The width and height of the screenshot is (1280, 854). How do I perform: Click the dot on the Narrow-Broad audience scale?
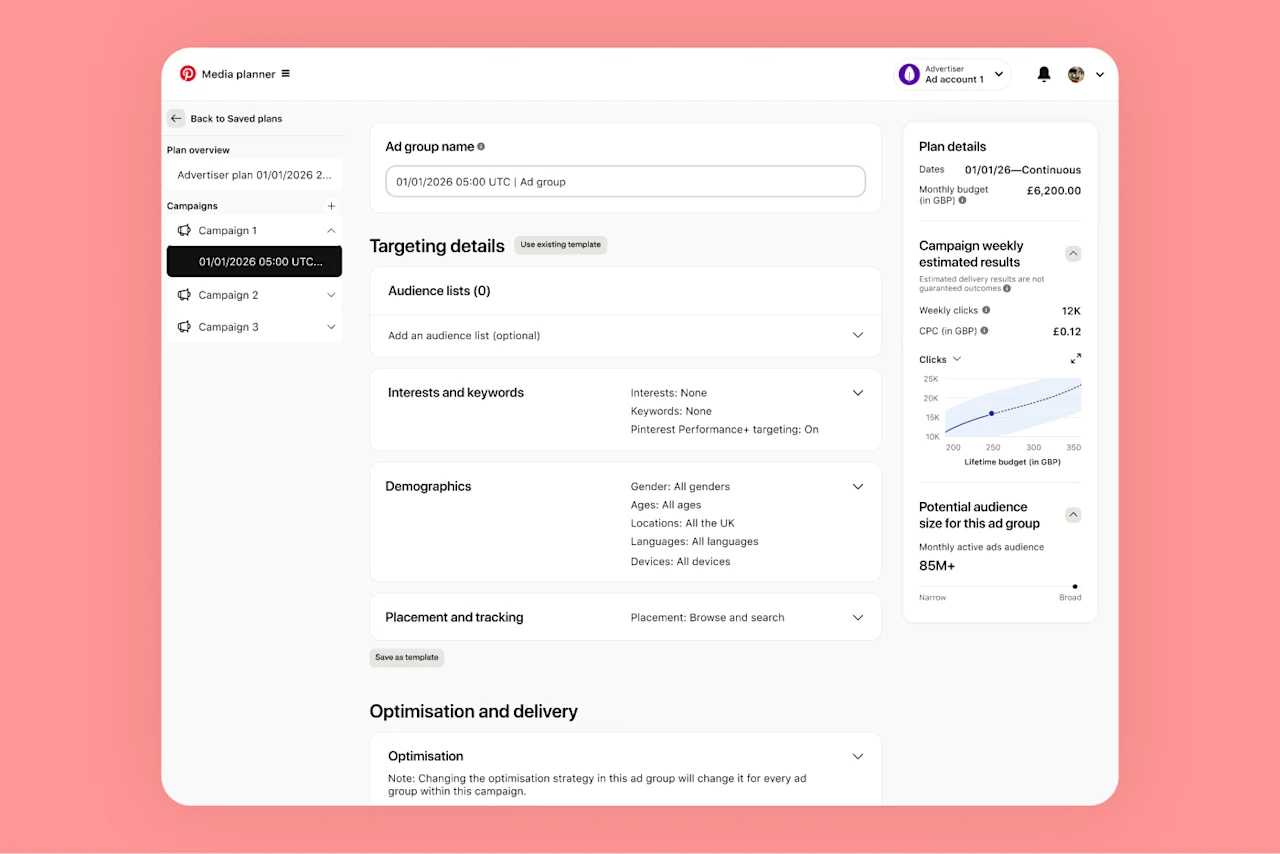pos(1075,587)
